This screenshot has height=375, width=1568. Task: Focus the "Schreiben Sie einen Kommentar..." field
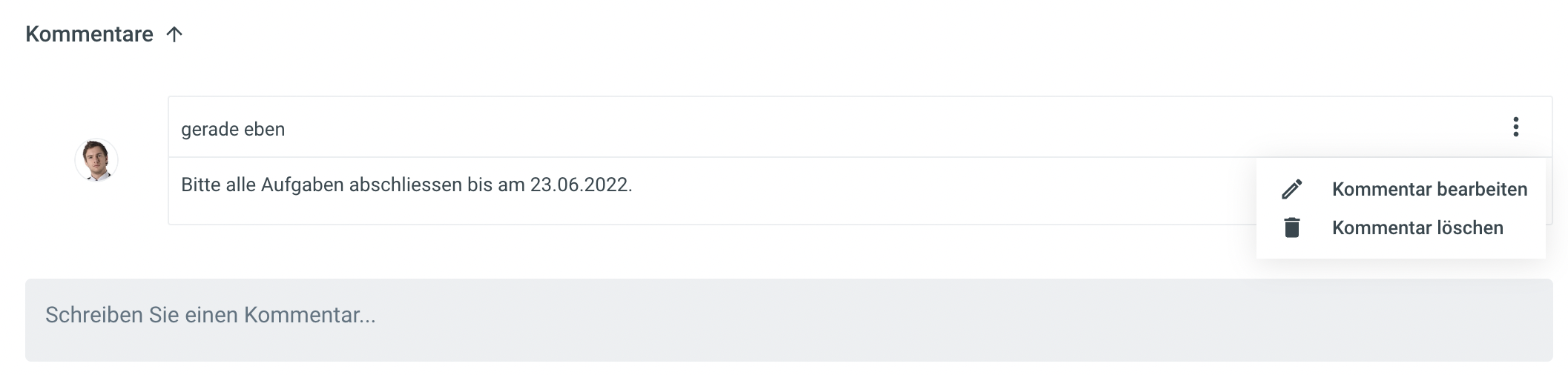point(788,319)
